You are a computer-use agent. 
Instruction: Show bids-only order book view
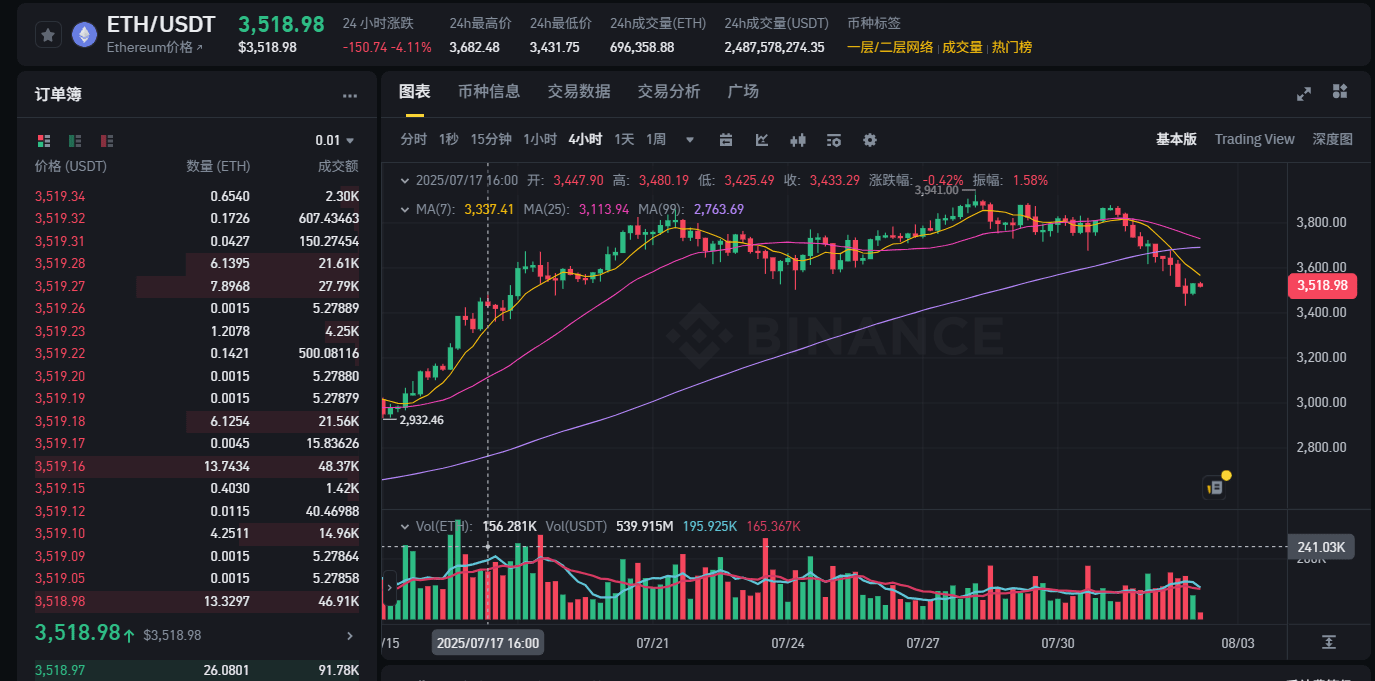(x=75, y=141)
